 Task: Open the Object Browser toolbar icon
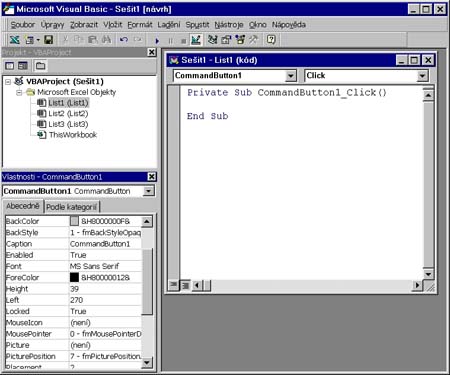[x=240, y=40]
